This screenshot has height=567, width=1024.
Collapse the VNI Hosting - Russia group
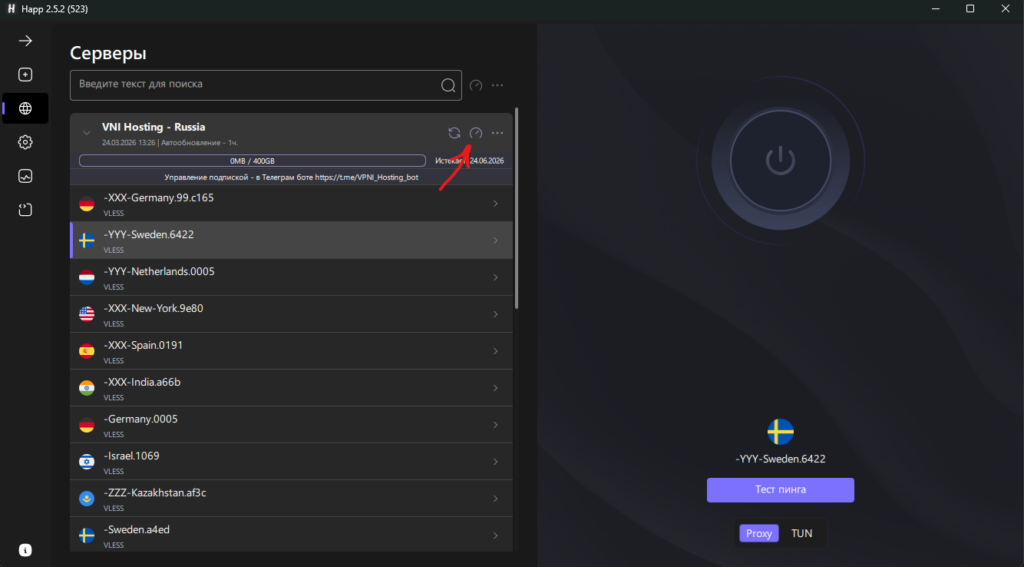coord(87,132)
